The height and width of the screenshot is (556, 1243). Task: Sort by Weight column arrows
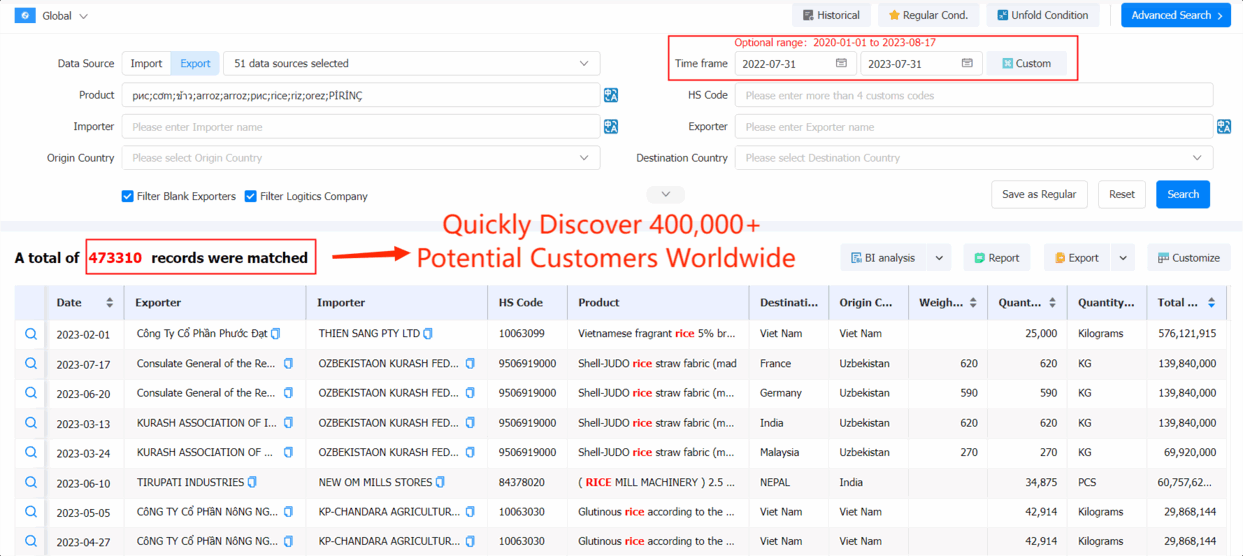click(x=973, y=302)
